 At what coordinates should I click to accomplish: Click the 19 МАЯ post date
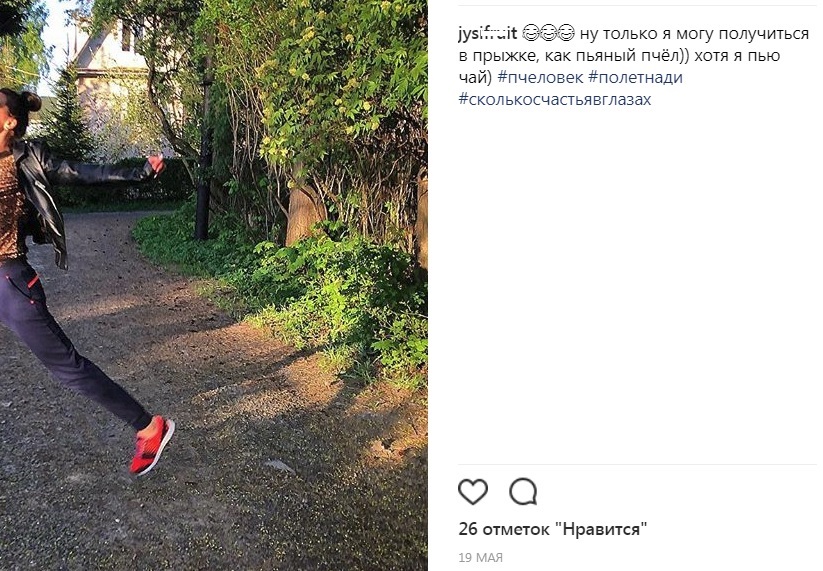[480, 557]
